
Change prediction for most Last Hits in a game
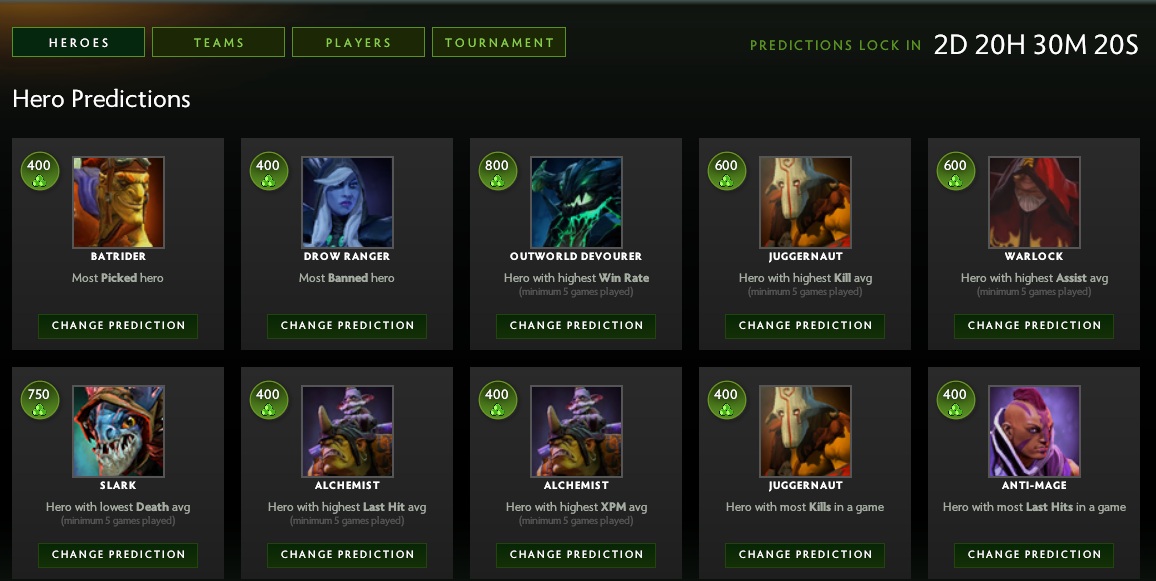1034,555
